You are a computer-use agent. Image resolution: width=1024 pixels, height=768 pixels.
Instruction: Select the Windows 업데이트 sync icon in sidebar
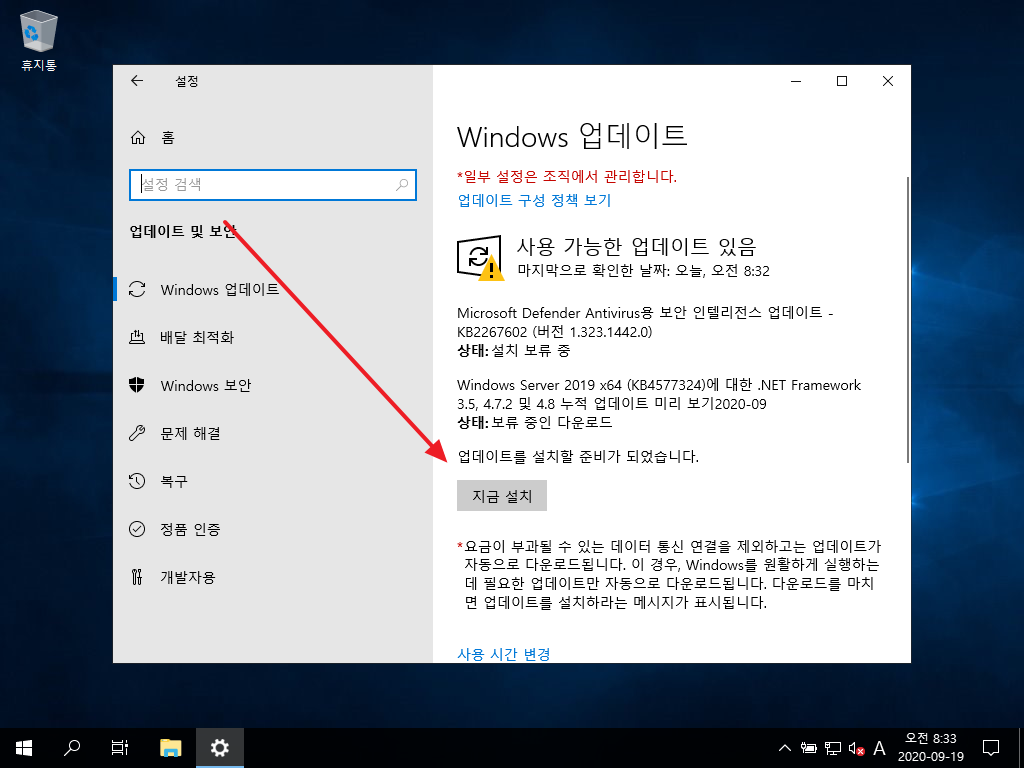(137, 289)
